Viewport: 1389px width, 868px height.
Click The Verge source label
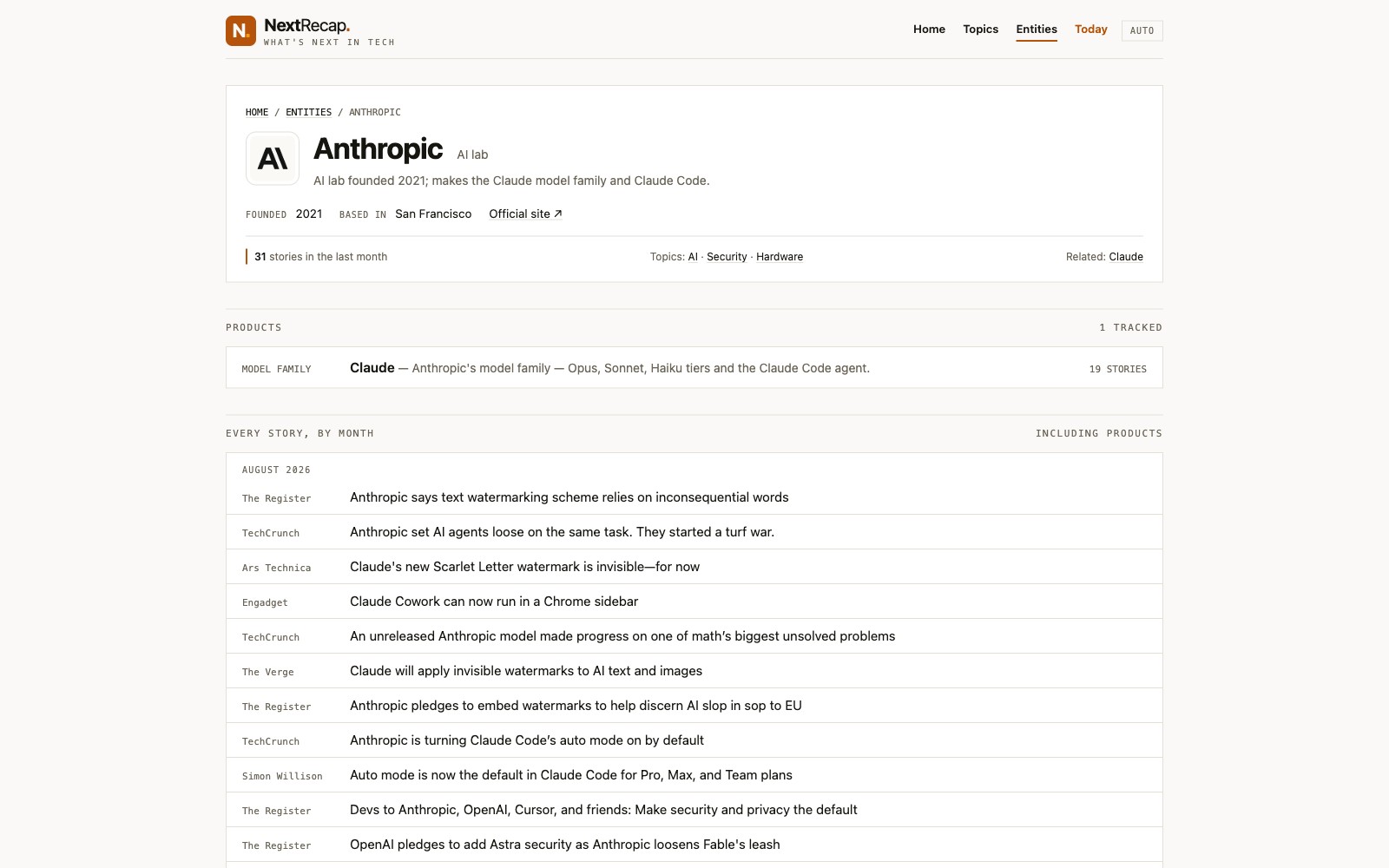coord(268,672)
